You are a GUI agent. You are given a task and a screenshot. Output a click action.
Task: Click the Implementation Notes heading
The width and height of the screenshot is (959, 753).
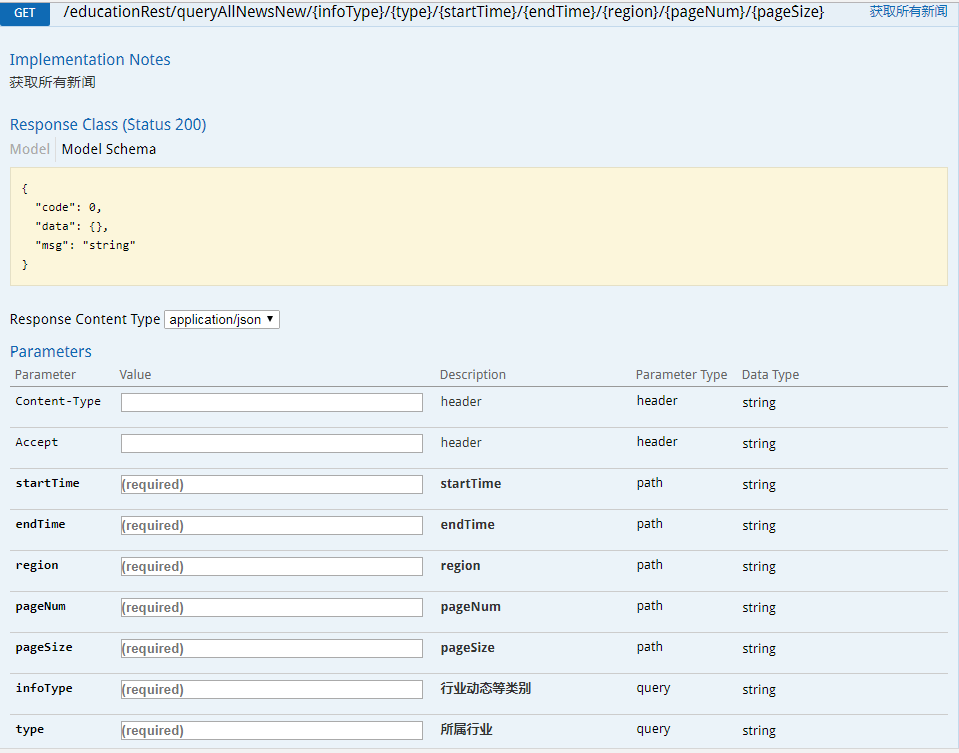click(90, 59)
